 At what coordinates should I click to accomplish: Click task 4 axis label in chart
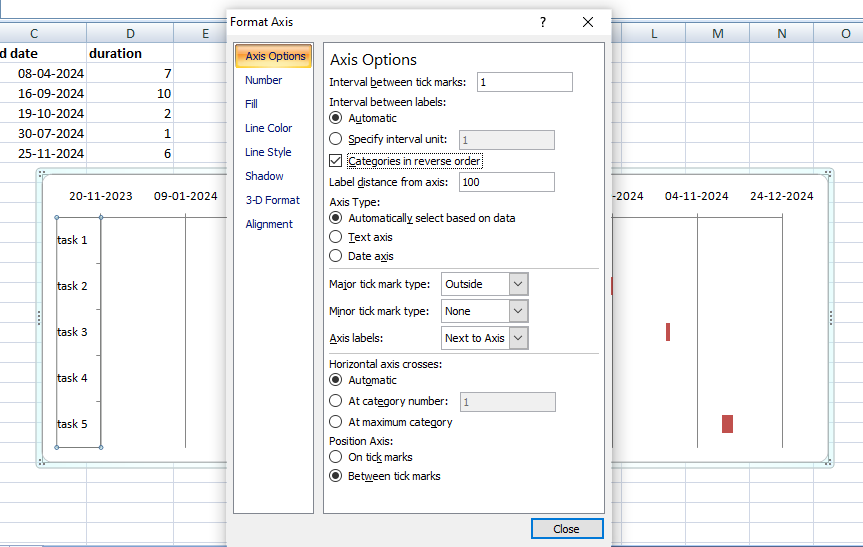pyautogui.click(x=72, y=378)
